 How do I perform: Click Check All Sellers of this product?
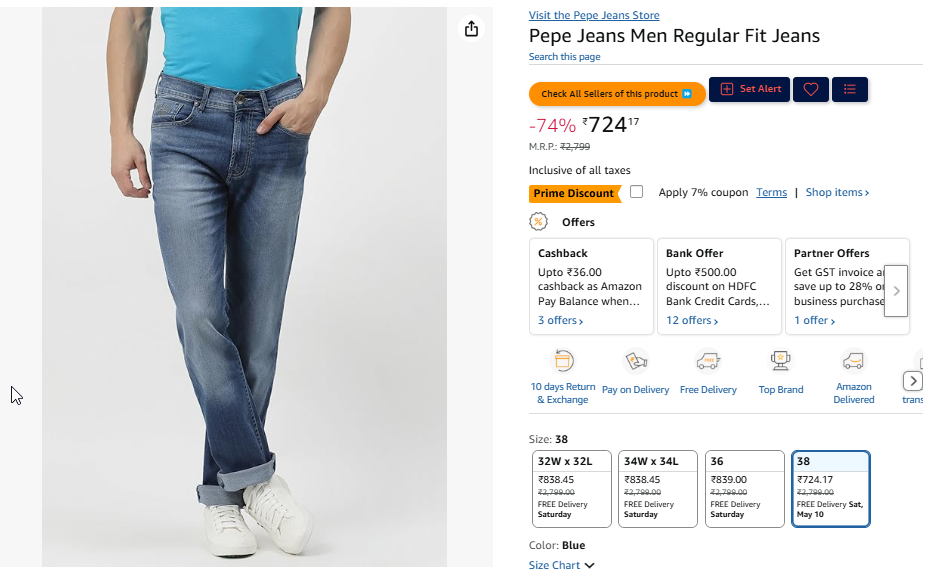(617, 94)
